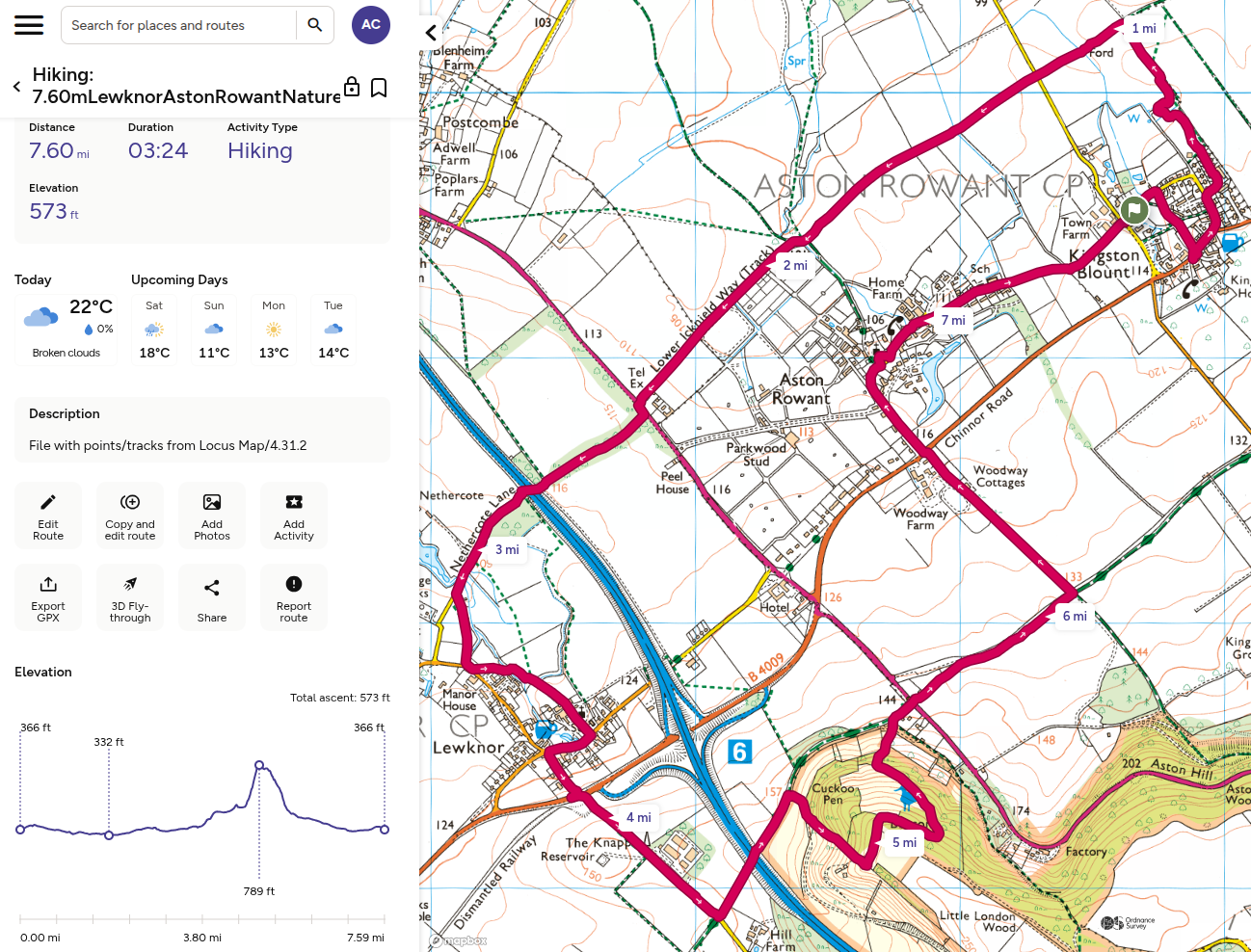Viewport: 1251px width, 952px height.
Task: Launch the 3D Fly-through
Action: coord(130,597)
